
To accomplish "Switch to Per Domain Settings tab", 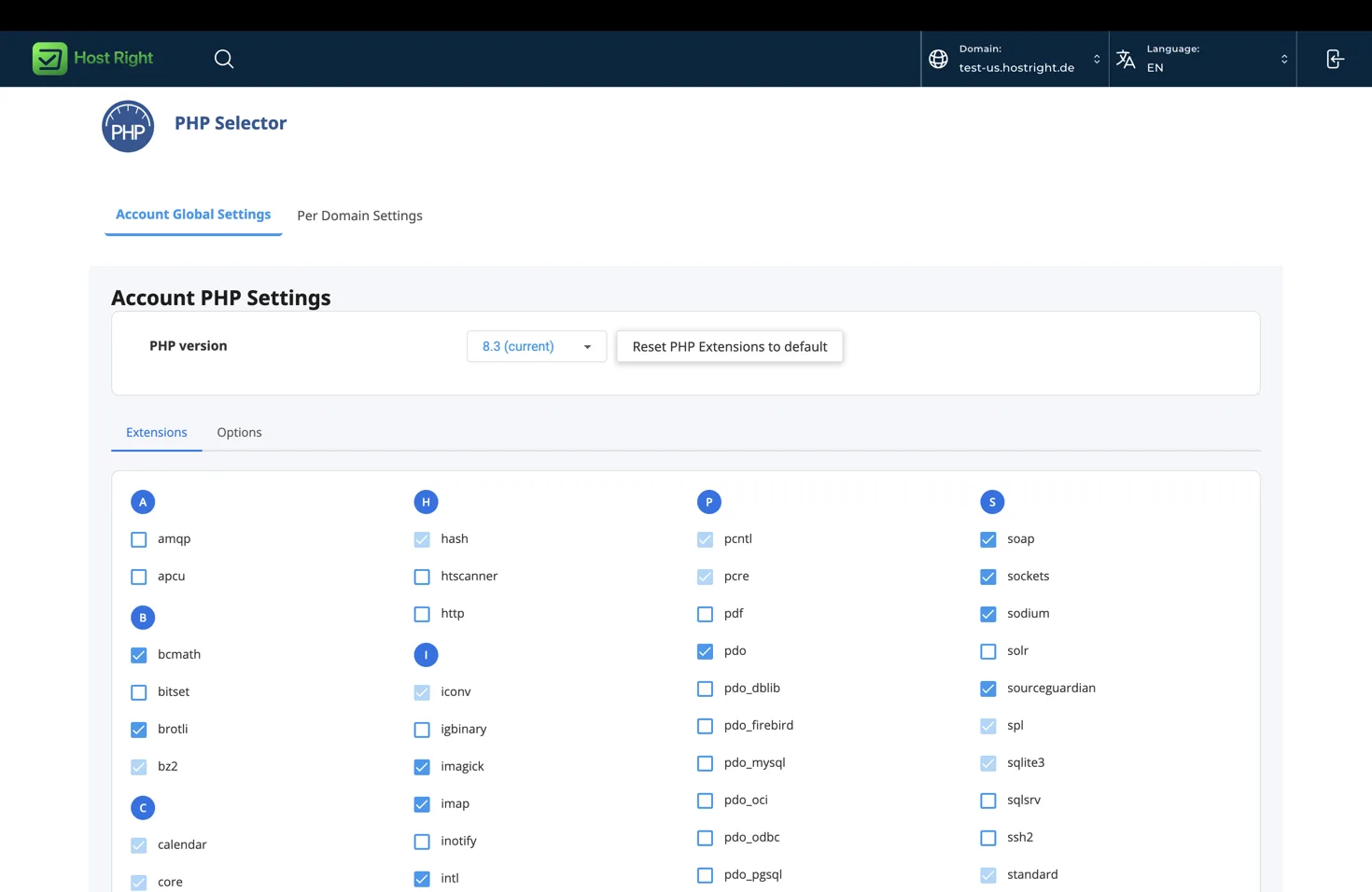I will click(359, 216).
